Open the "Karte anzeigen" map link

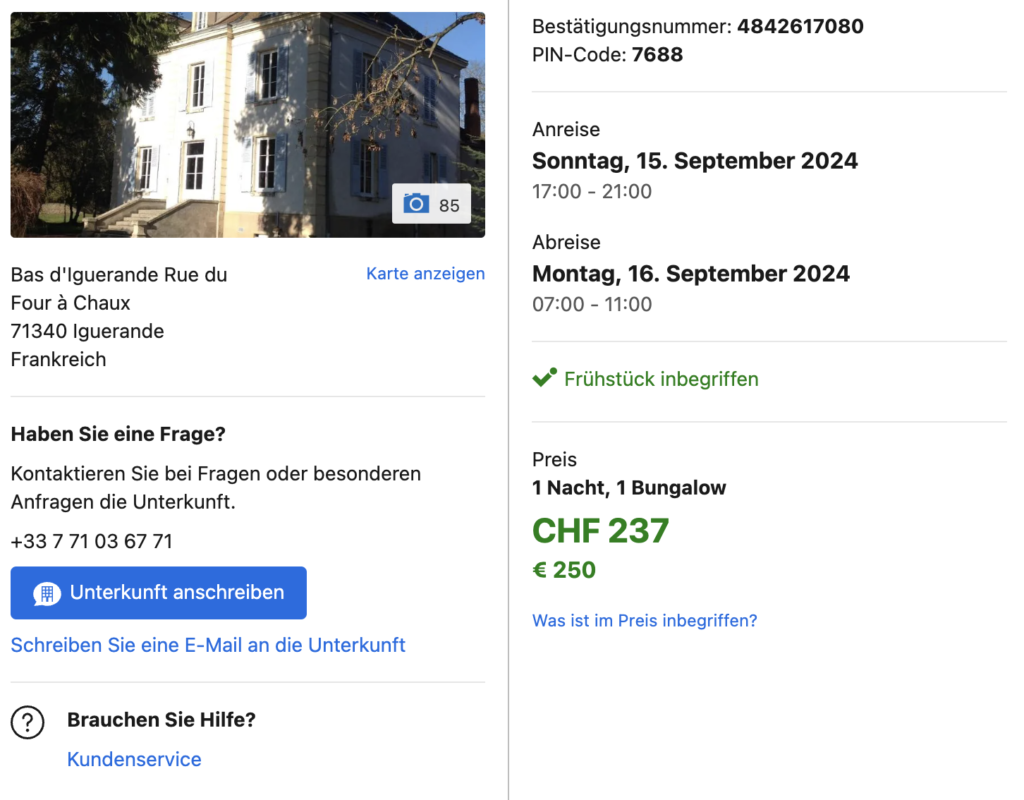[x=425, y=273]
